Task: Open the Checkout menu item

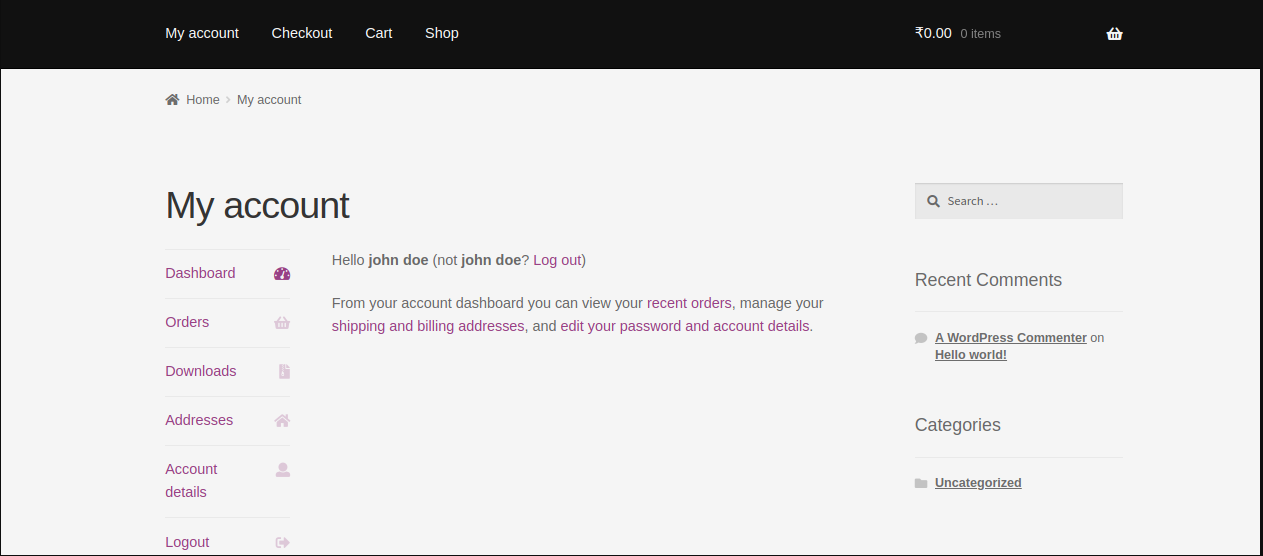Action: point(301,33)
